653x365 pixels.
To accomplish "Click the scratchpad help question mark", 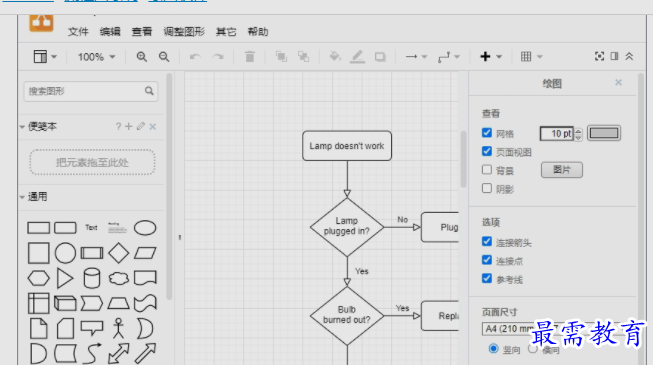I will coord(118,126).
